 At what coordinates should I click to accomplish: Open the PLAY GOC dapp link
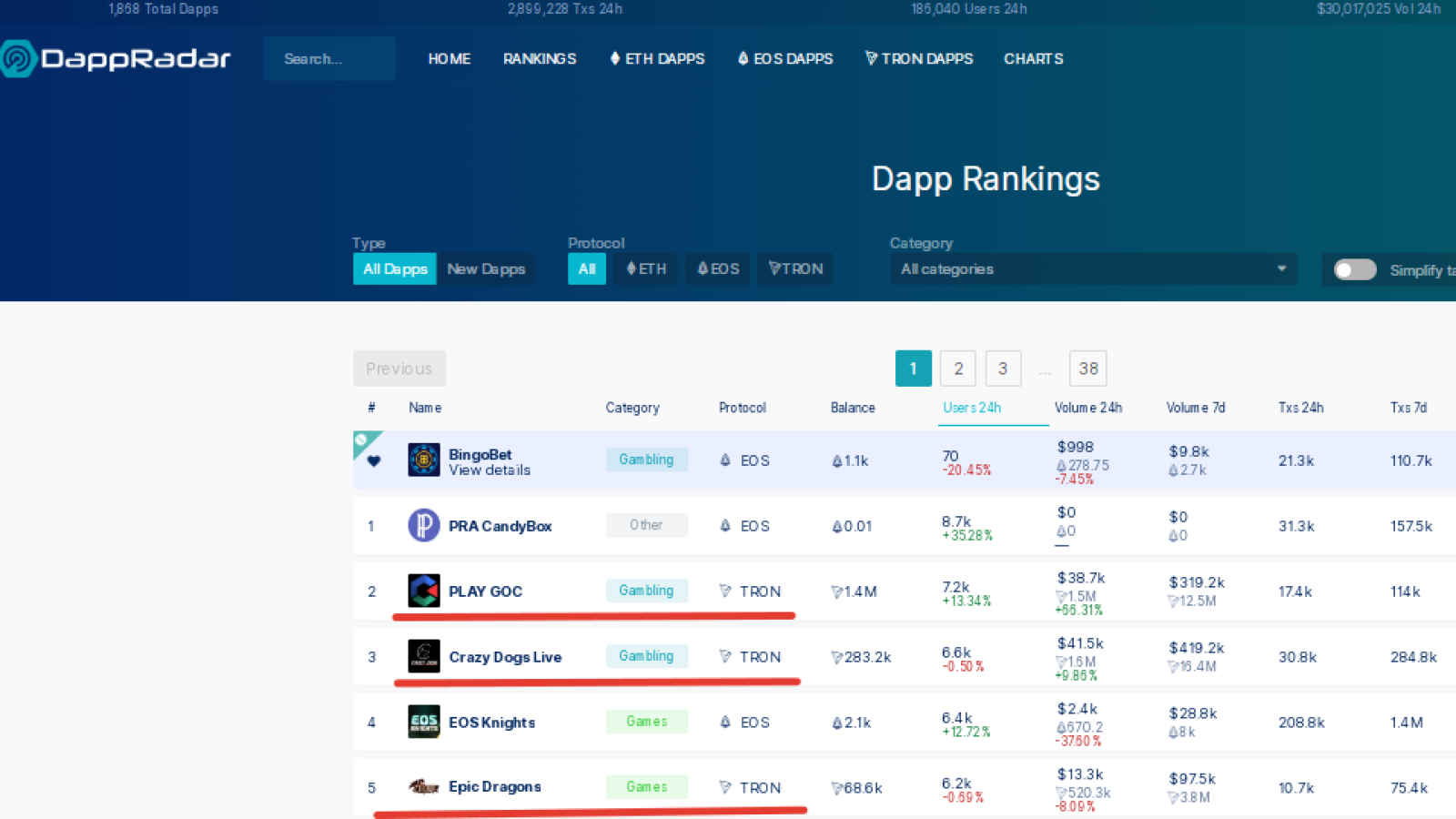click(486, 591)
